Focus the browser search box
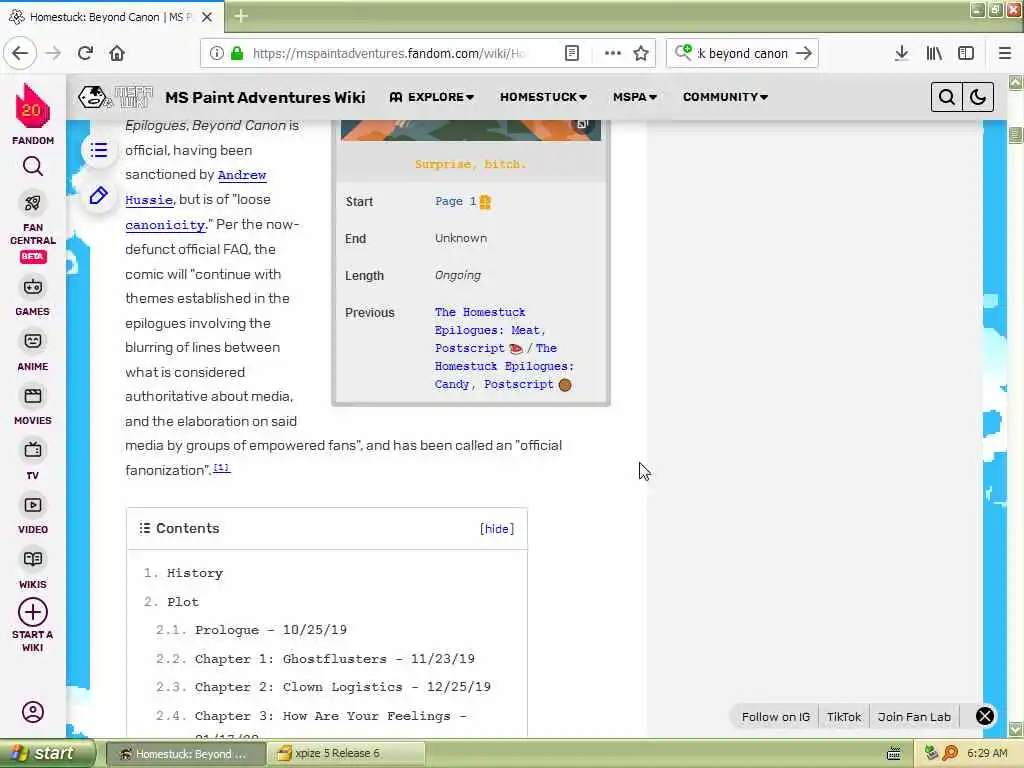The width and height of the screenshot is (1024, 768). (743, 53)
